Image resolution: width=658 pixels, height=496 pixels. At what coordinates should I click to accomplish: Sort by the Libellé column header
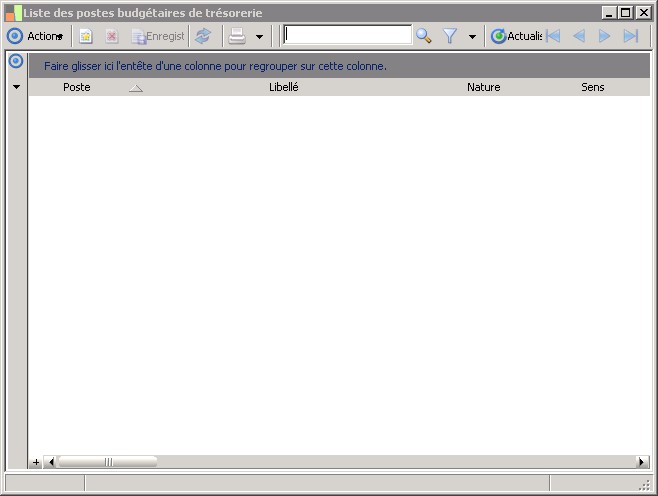[x=284, y=87]
